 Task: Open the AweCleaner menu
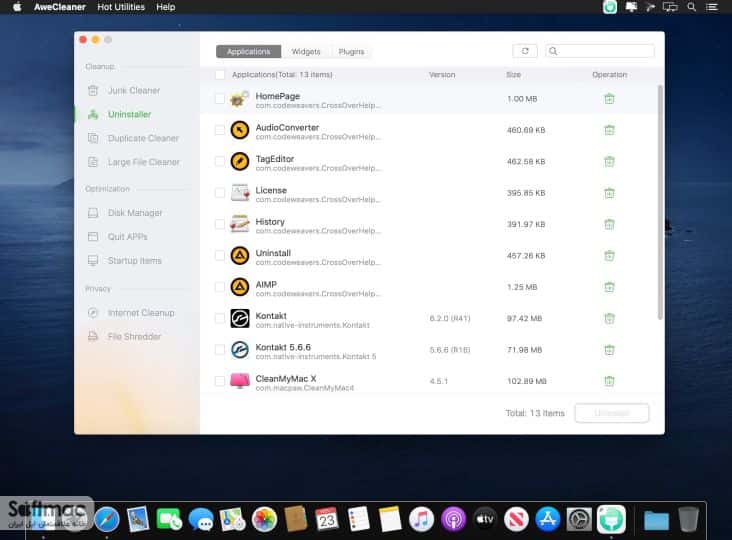click(60, 7)
